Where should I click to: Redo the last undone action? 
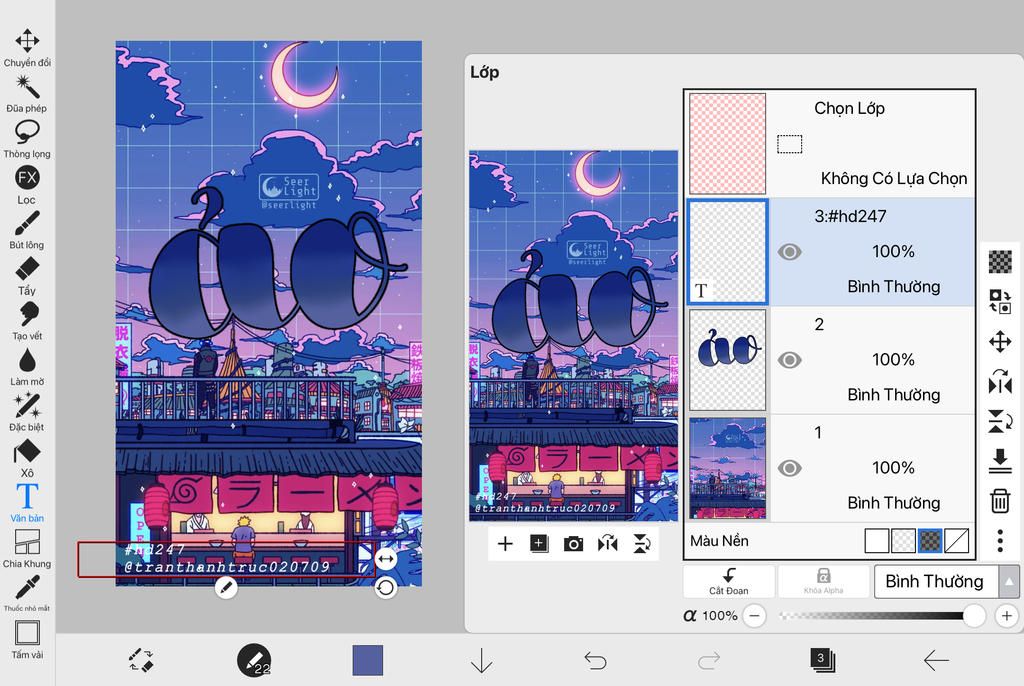tap(709, 661)
